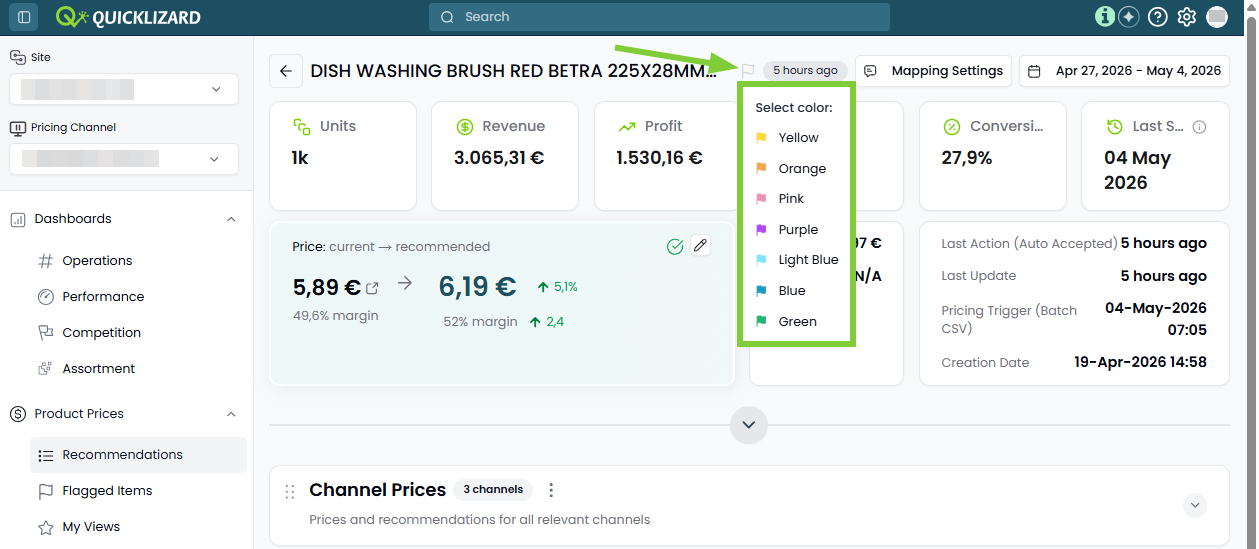Open Channel Prices three-dot menu
Image resolution: width=1259 pixels, height=549 pixels.
point(551,490)
